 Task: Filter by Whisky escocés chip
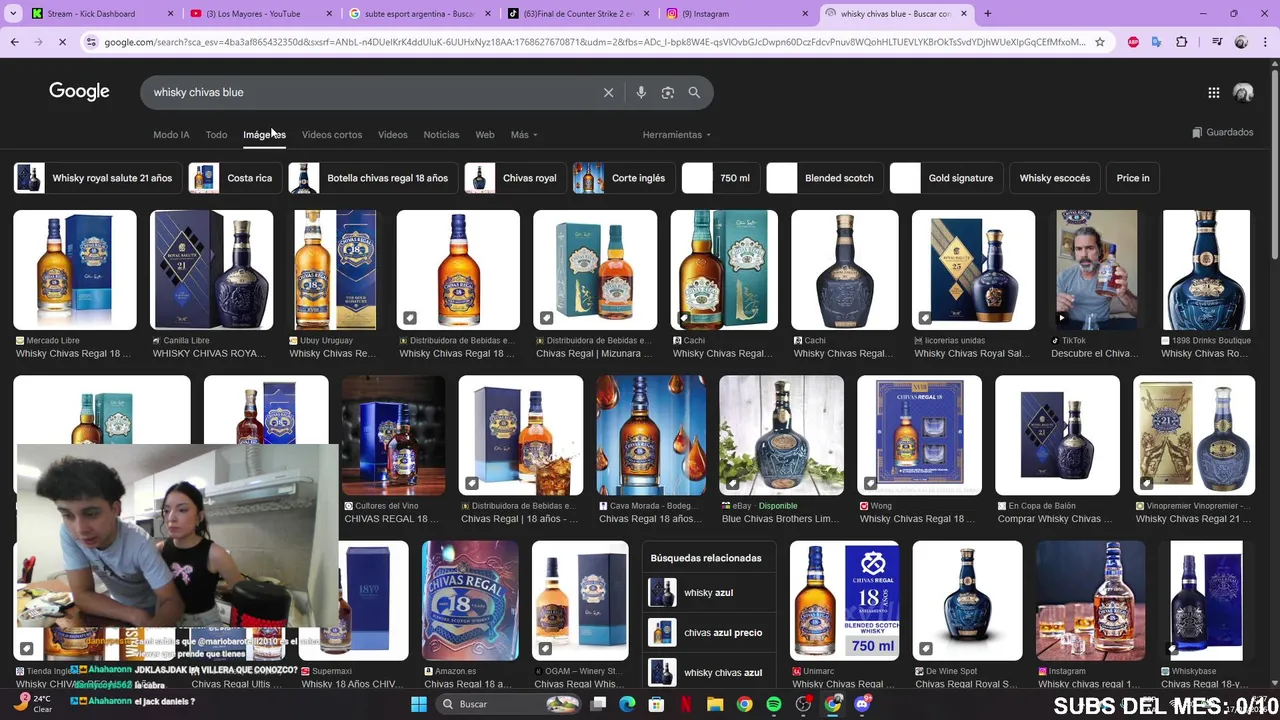click(1055, 178)
